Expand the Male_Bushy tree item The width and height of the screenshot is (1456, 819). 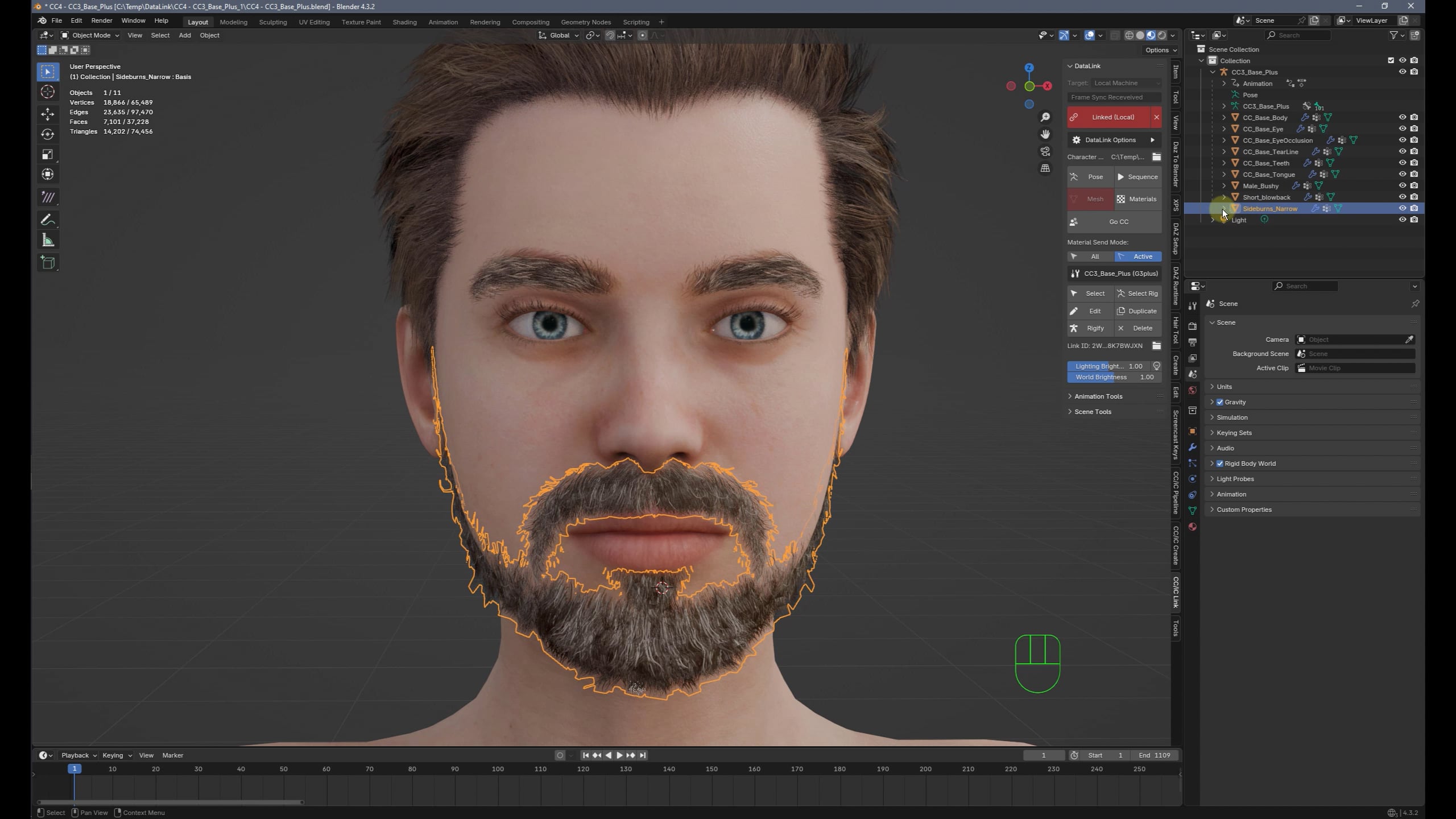click(x=1224, y=186)
